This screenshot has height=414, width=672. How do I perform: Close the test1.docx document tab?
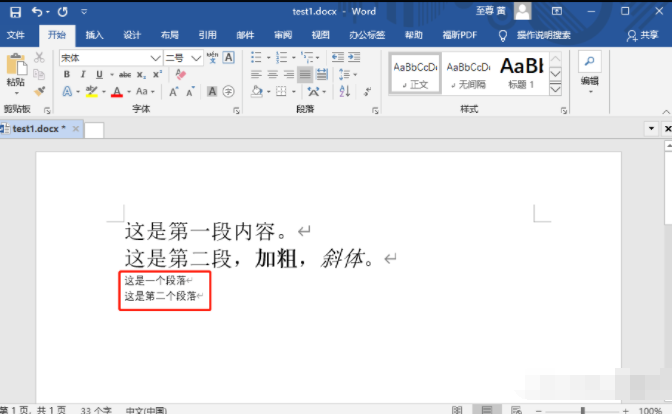pos(76,129)
